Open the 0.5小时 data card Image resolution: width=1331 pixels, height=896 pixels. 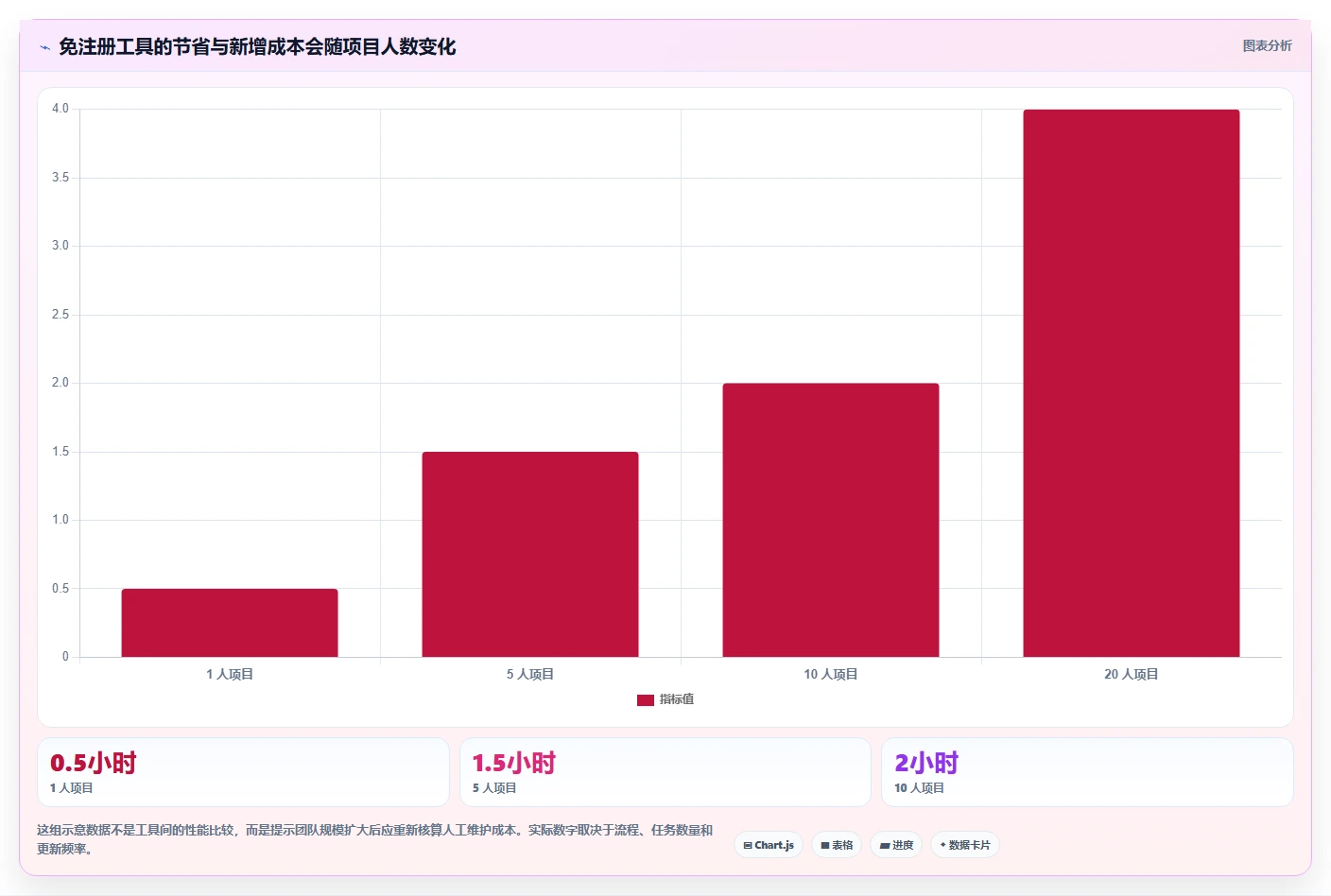point(243,772)
